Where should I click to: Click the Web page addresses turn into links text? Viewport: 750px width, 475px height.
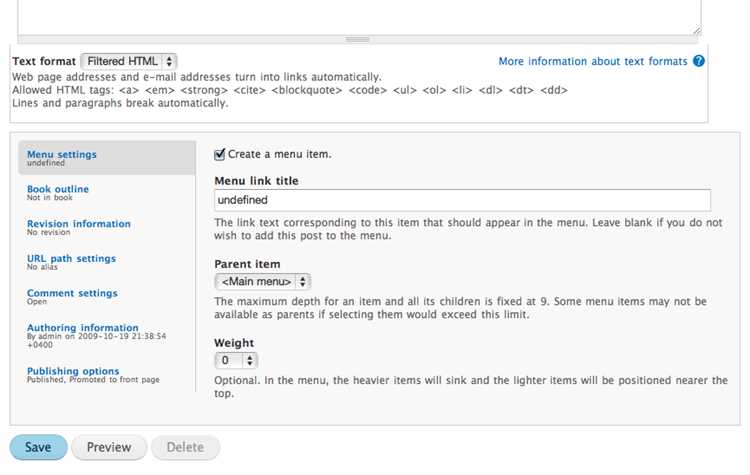pos(197,77)
